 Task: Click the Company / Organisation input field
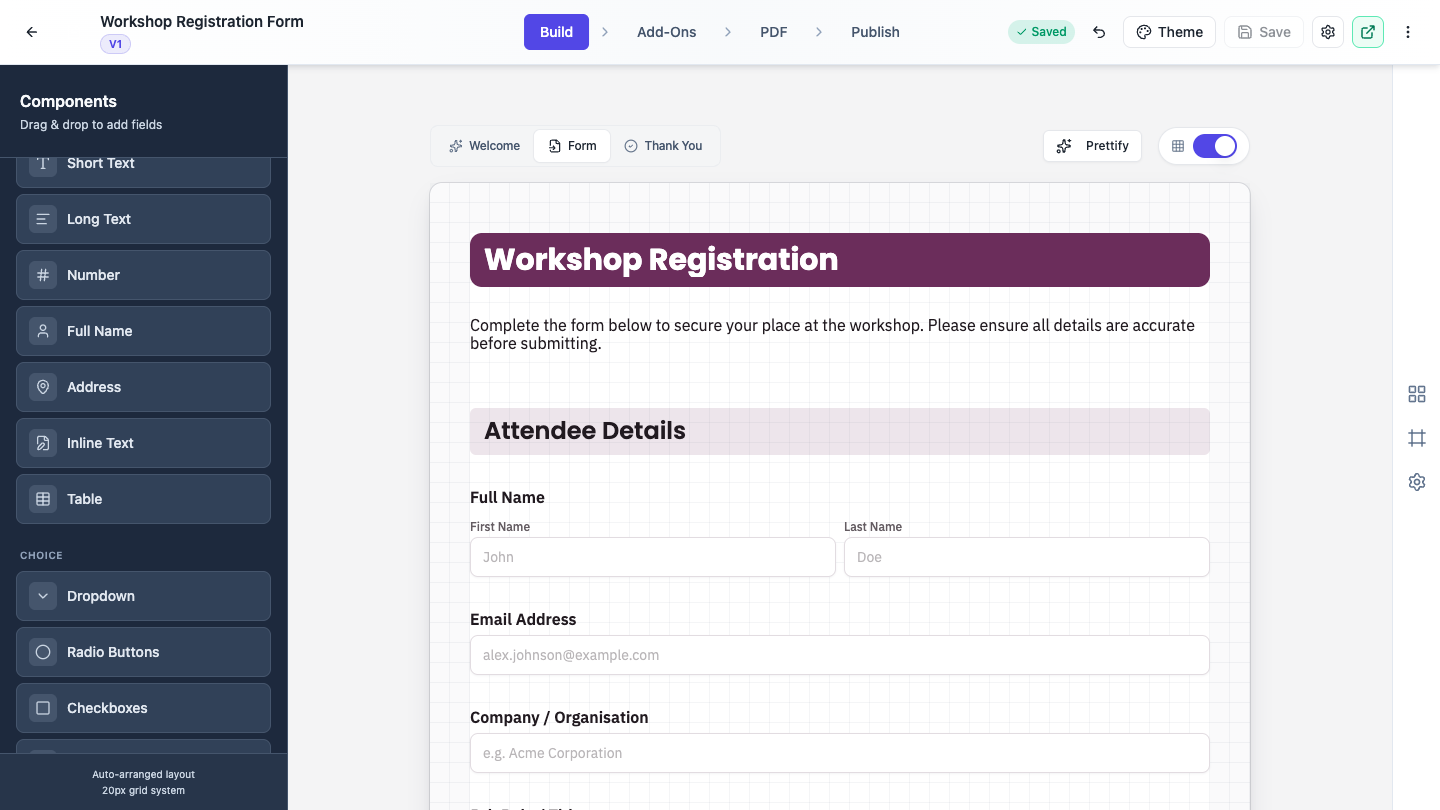point(840,753)
